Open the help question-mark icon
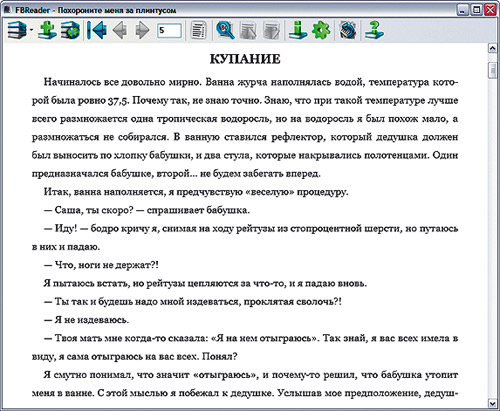The width and height of the screenshot is (500, 411). (x=374, y=30)
